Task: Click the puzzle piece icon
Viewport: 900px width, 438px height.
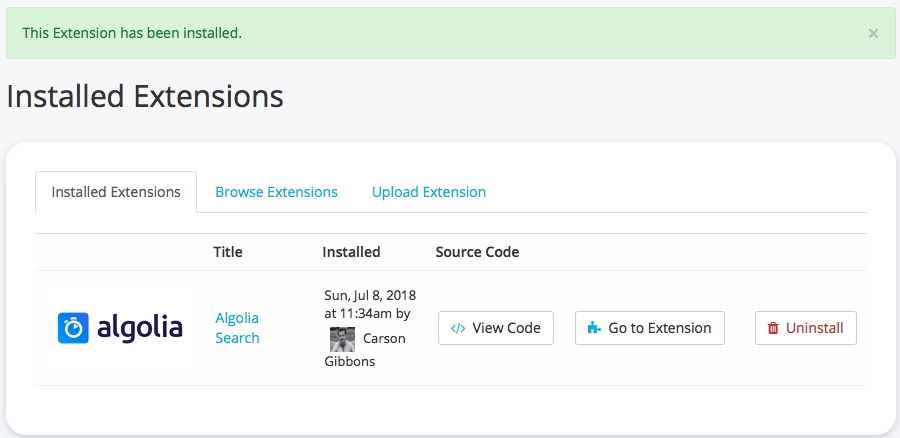Action: click(x=595, y=328)
